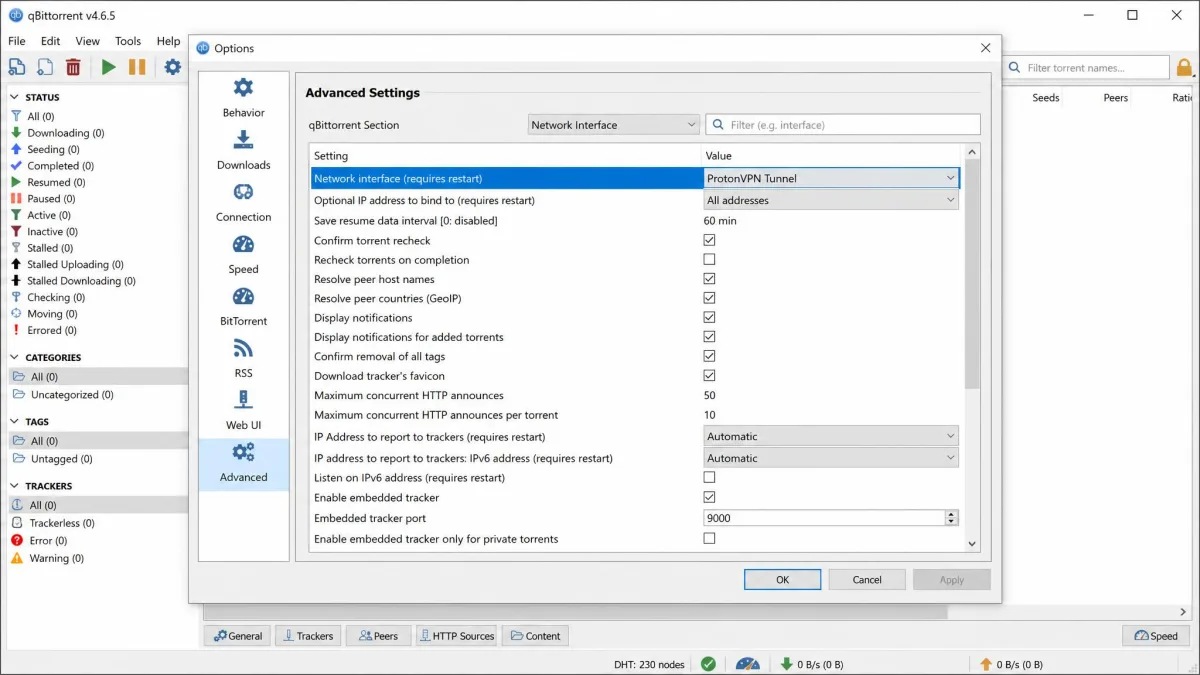Image resolution: width=1200 pixels, height=675 pixels.
Task: Open the qBittorrent Section dropdown
Action: (613, 125)
